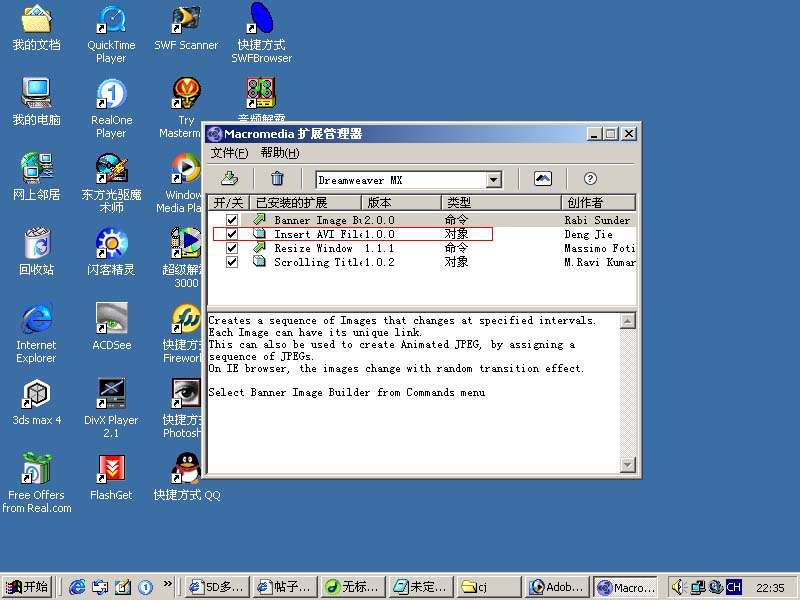
Task: Click the trash can remove extension icon
Action: (x=277, y=179)
